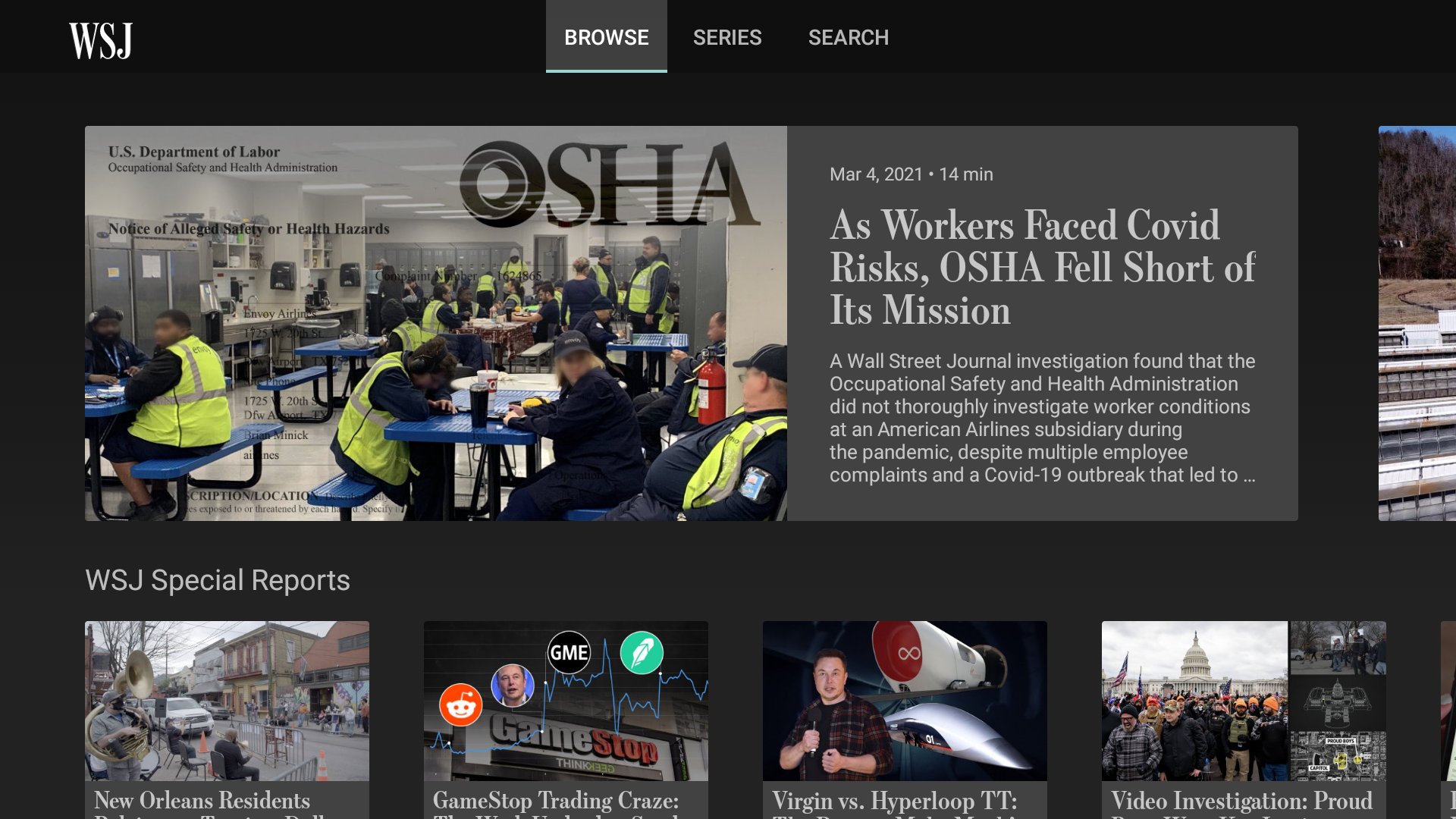Open the GameStop Trading Craze thumbnail
1456x819 pixels.
coord(566,701)
